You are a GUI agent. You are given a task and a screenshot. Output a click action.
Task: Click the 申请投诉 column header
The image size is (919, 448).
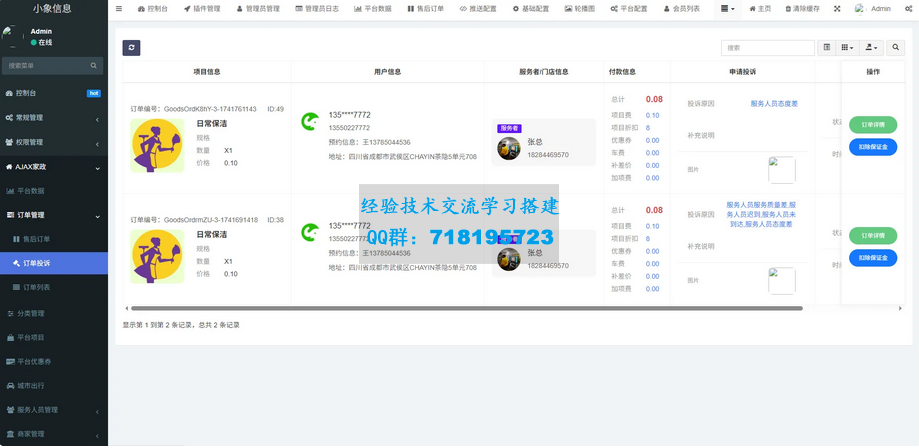click(x=743, y=72)
